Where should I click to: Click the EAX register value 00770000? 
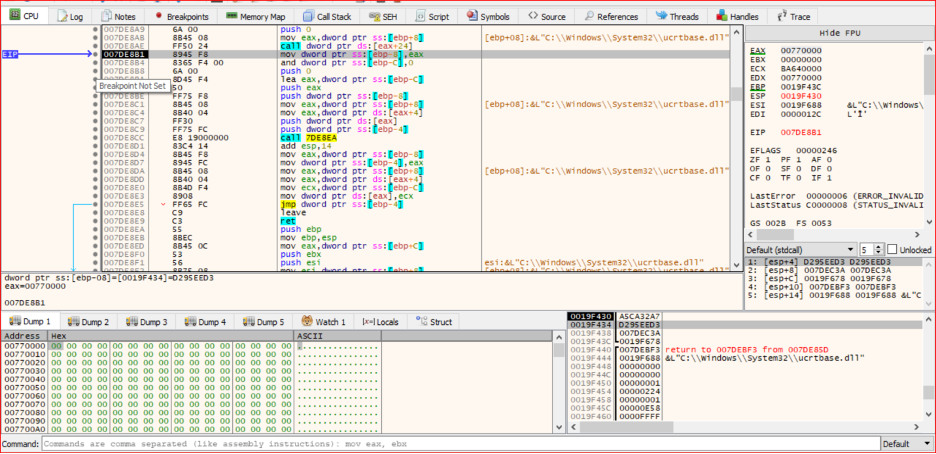pyautogui.click(x=800, y=51)
